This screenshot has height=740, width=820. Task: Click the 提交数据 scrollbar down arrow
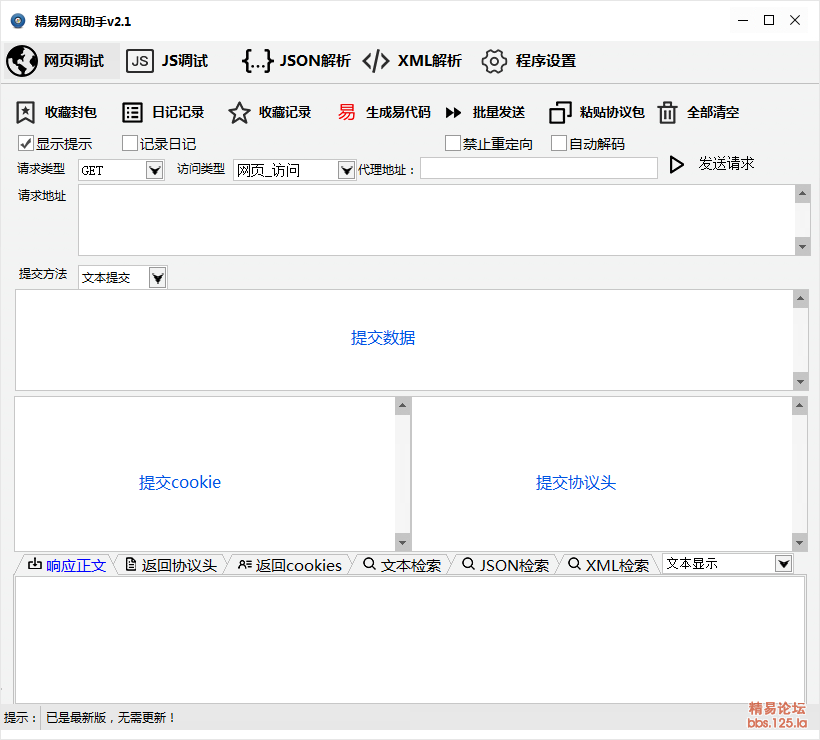pyautogui.click(x=801, y=381)
